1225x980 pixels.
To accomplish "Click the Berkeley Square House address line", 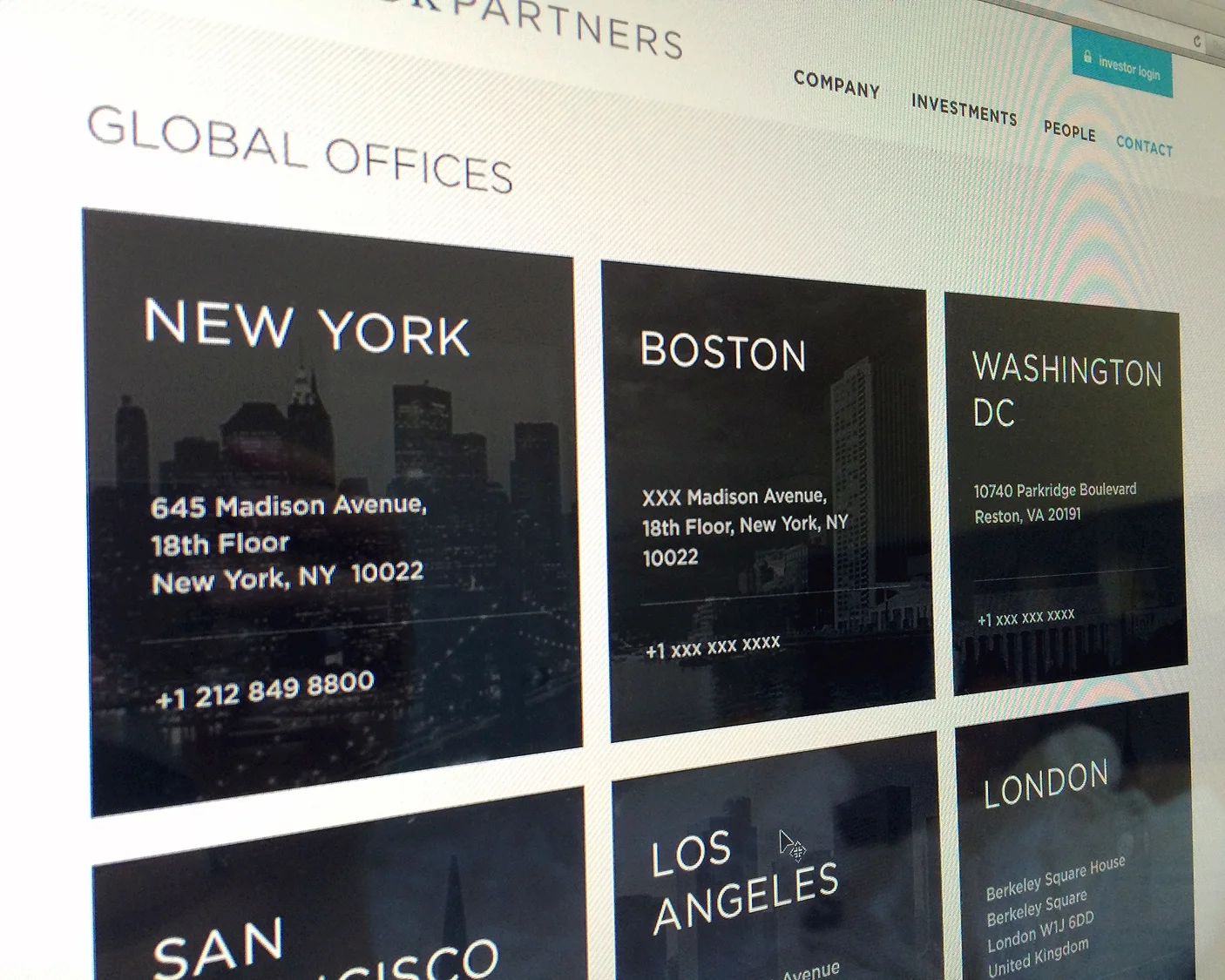I will click(x=1055, y=877).
